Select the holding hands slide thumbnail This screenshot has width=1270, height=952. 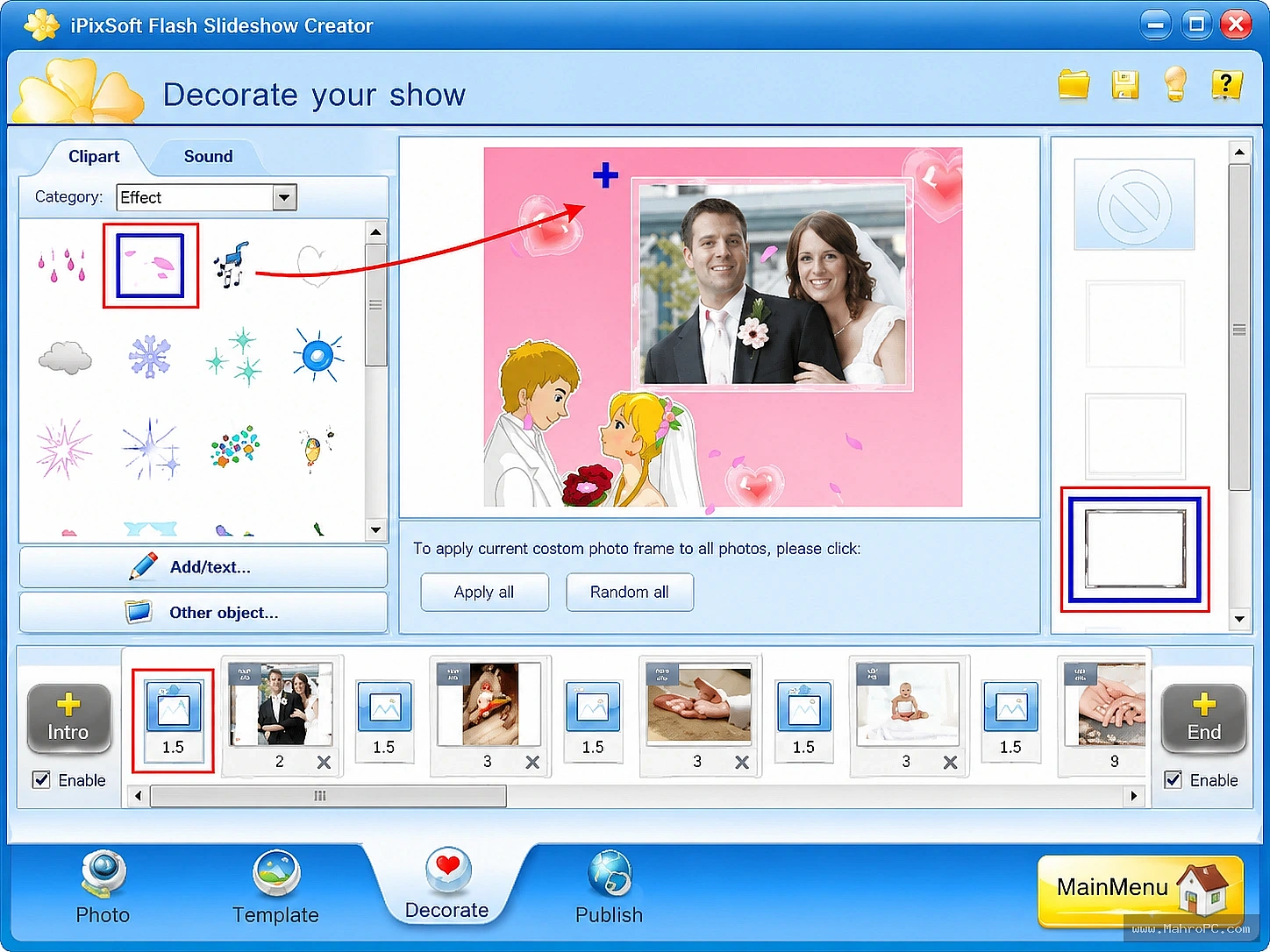click(x=699, y=705)
